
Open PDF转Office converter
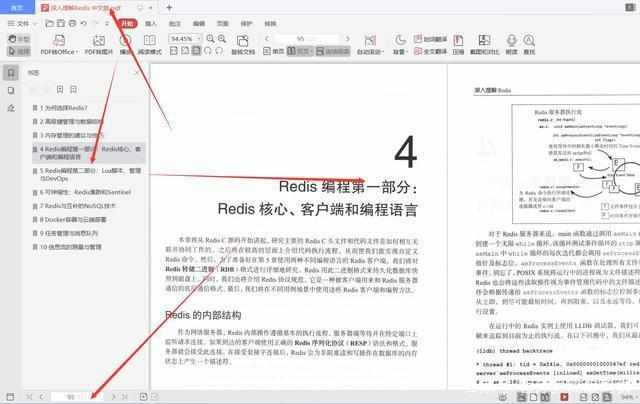[x=59, y=44]
